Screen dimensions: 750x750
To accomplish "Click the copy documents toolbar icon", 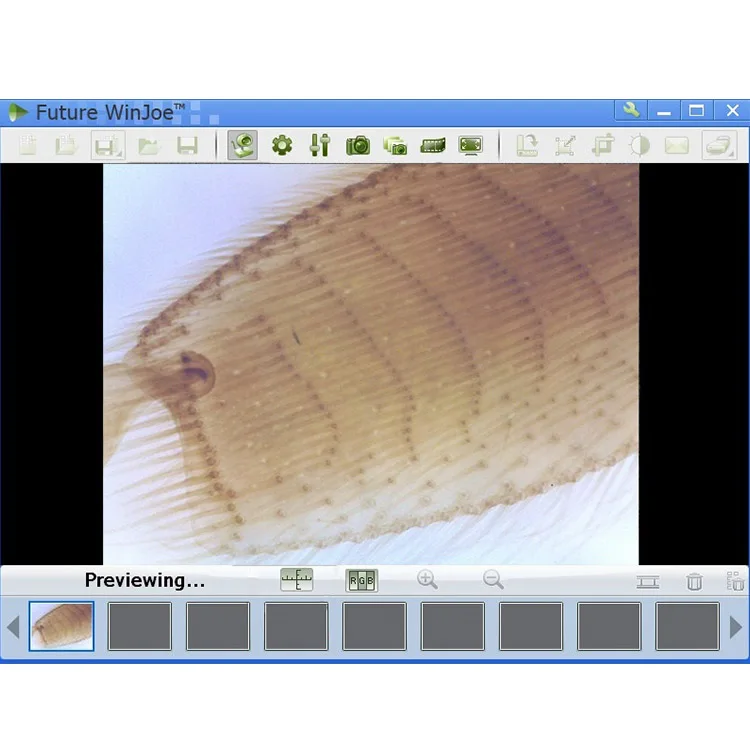I will (66, 145).
